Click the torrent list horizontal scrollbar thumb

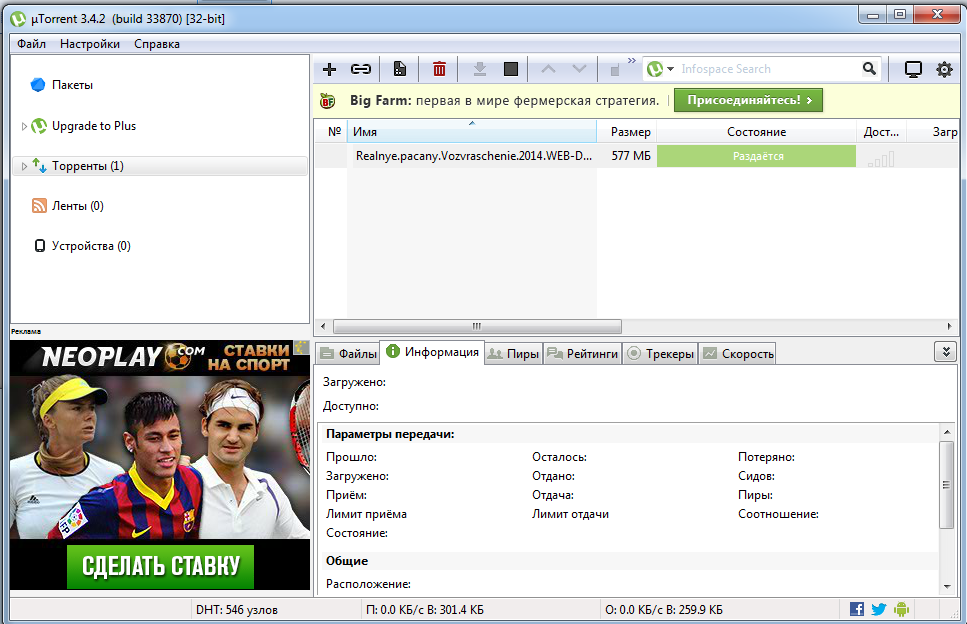click(477, 326)
